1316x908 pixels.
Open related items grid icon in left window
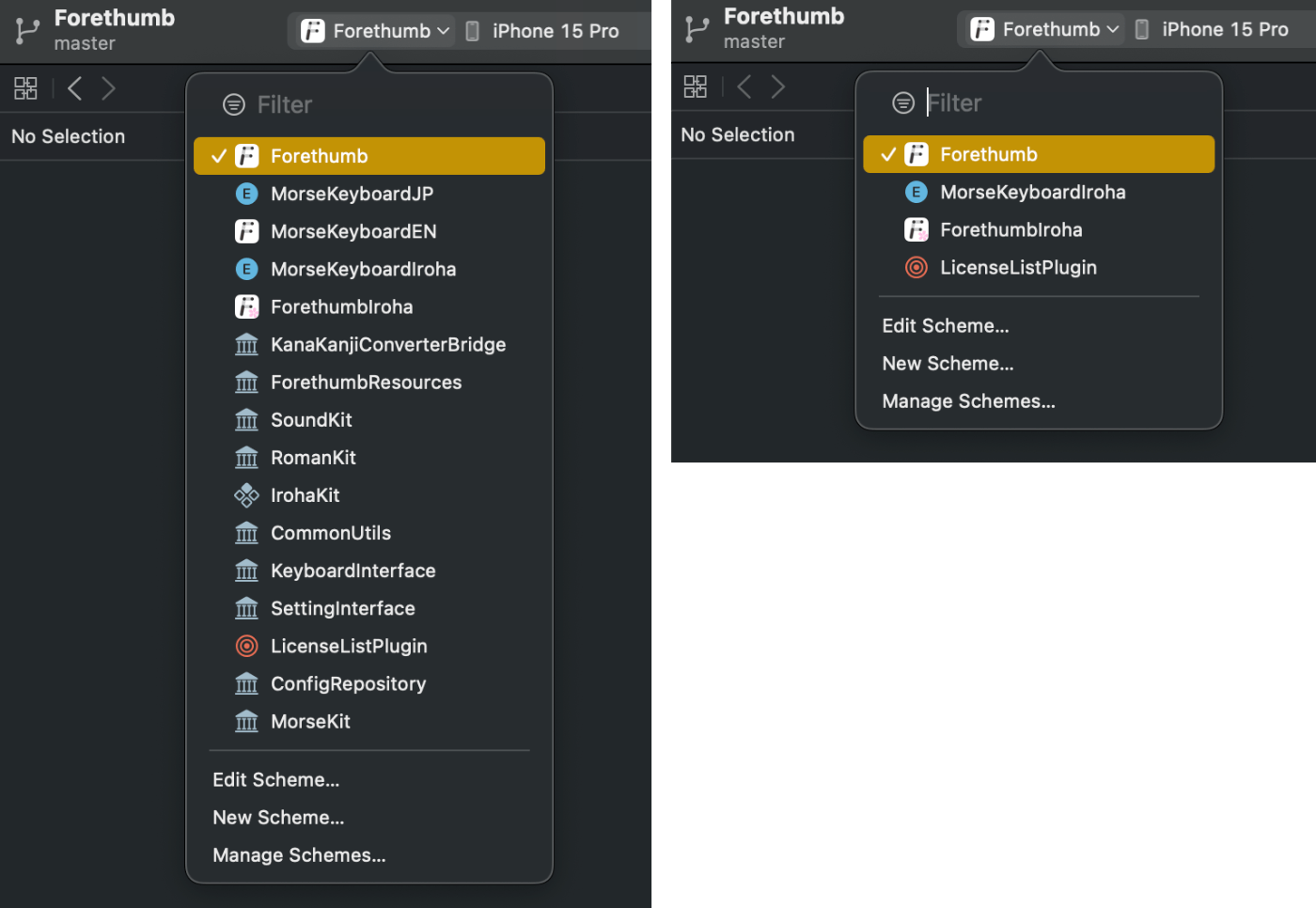(25, 88)
